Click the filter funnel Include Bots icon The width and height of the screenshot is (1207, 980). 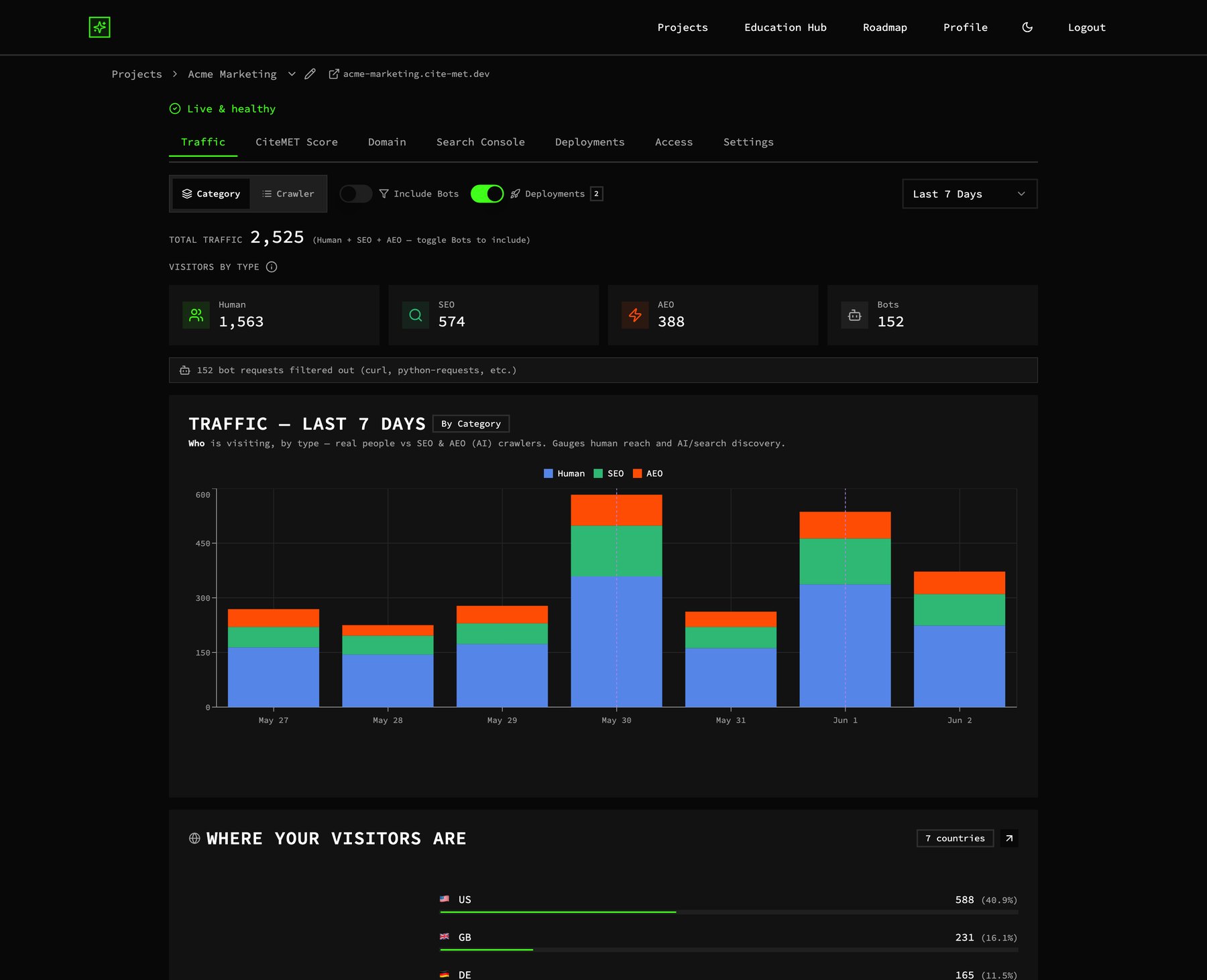tap(384, 194)
